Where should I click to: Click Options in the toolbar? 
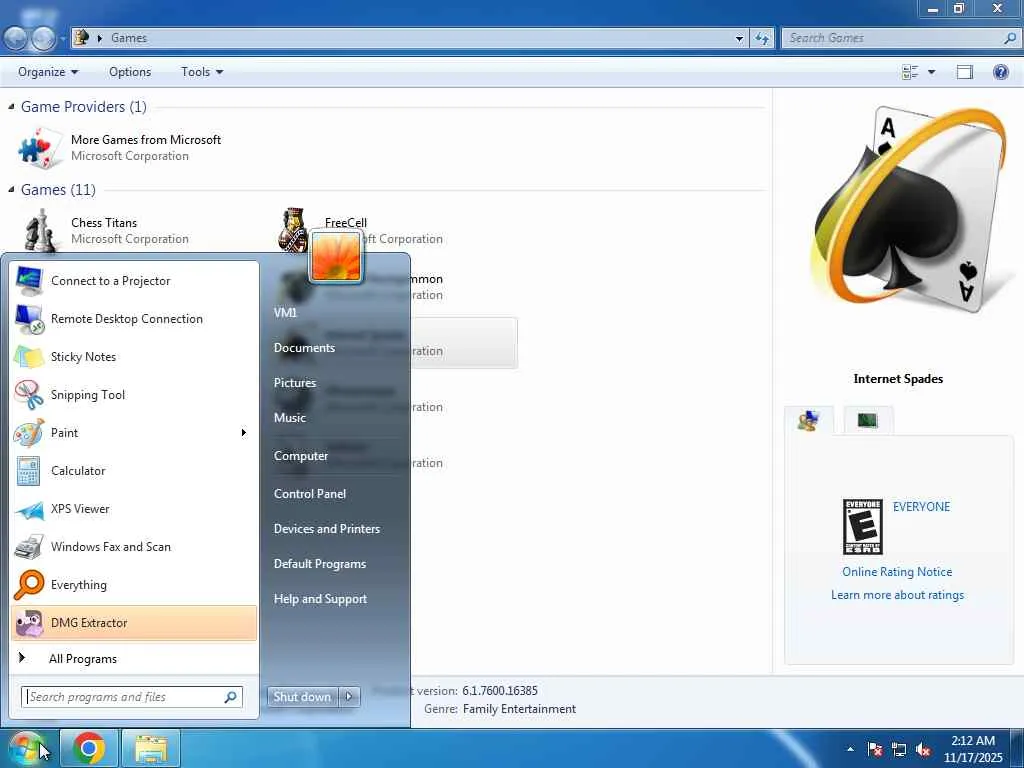tap(130, 72)
